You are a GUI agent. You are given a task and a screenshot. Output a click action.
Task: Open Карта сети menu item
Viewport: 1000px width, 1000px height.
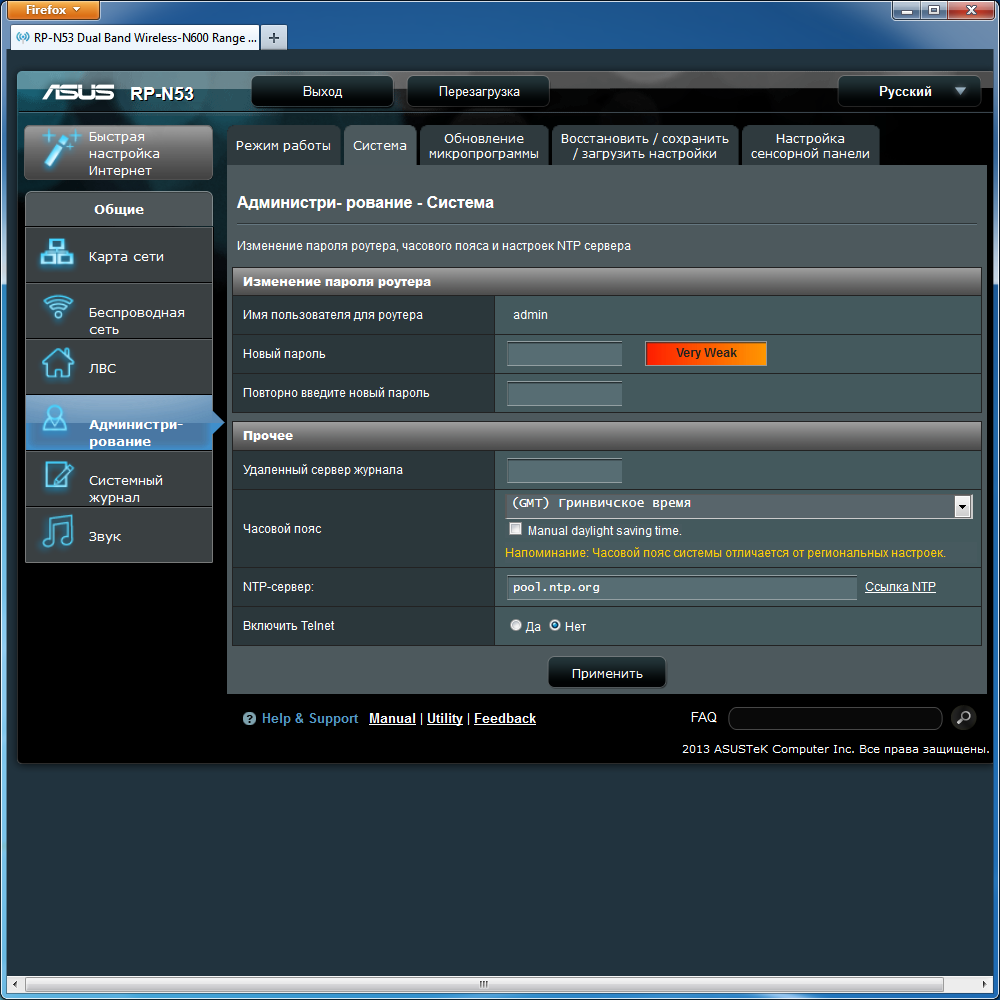click(x=119, y=255)
